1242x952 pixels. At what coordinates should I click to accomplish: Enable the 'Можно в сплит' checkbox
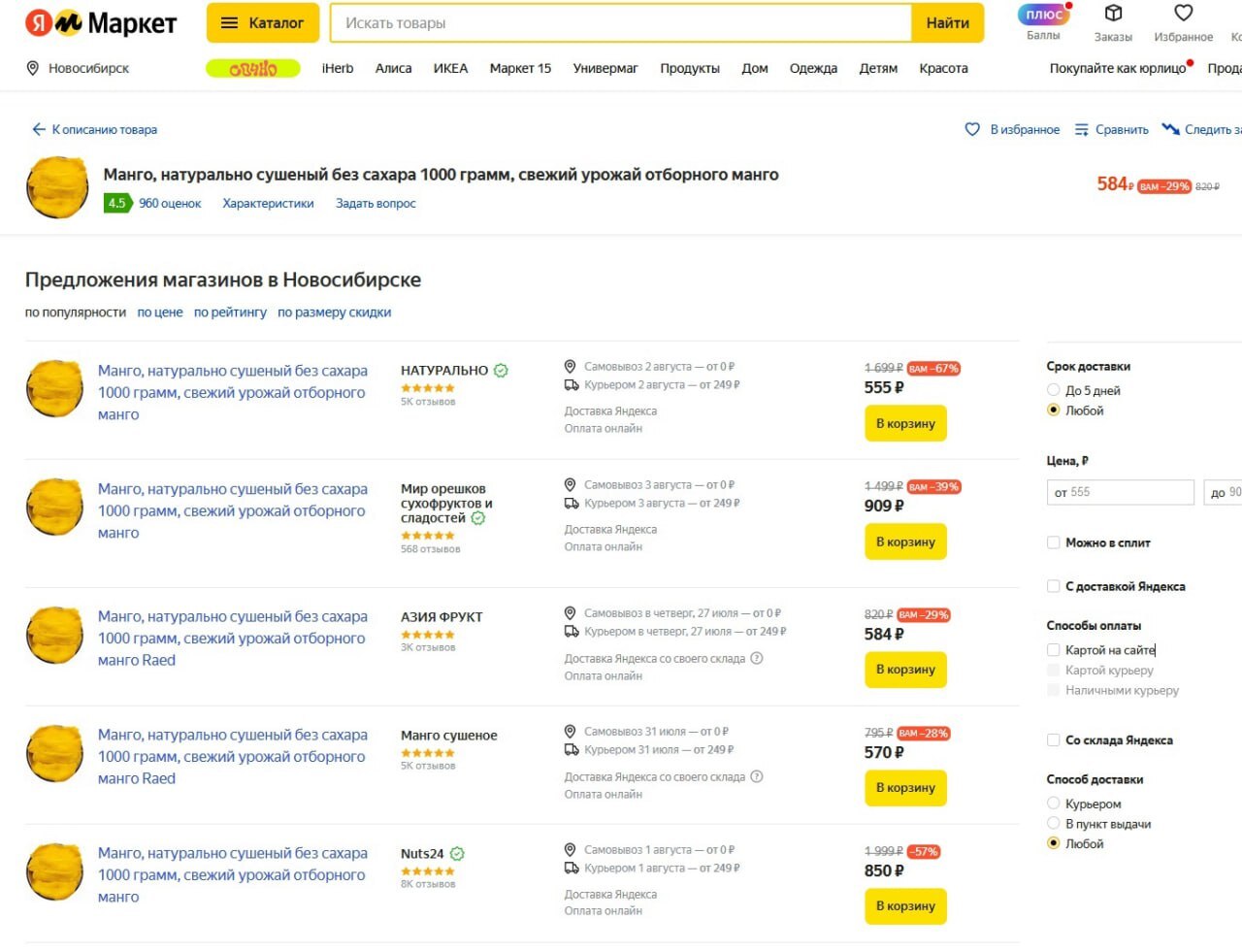pyautogui.click(x=1054, y=542)
